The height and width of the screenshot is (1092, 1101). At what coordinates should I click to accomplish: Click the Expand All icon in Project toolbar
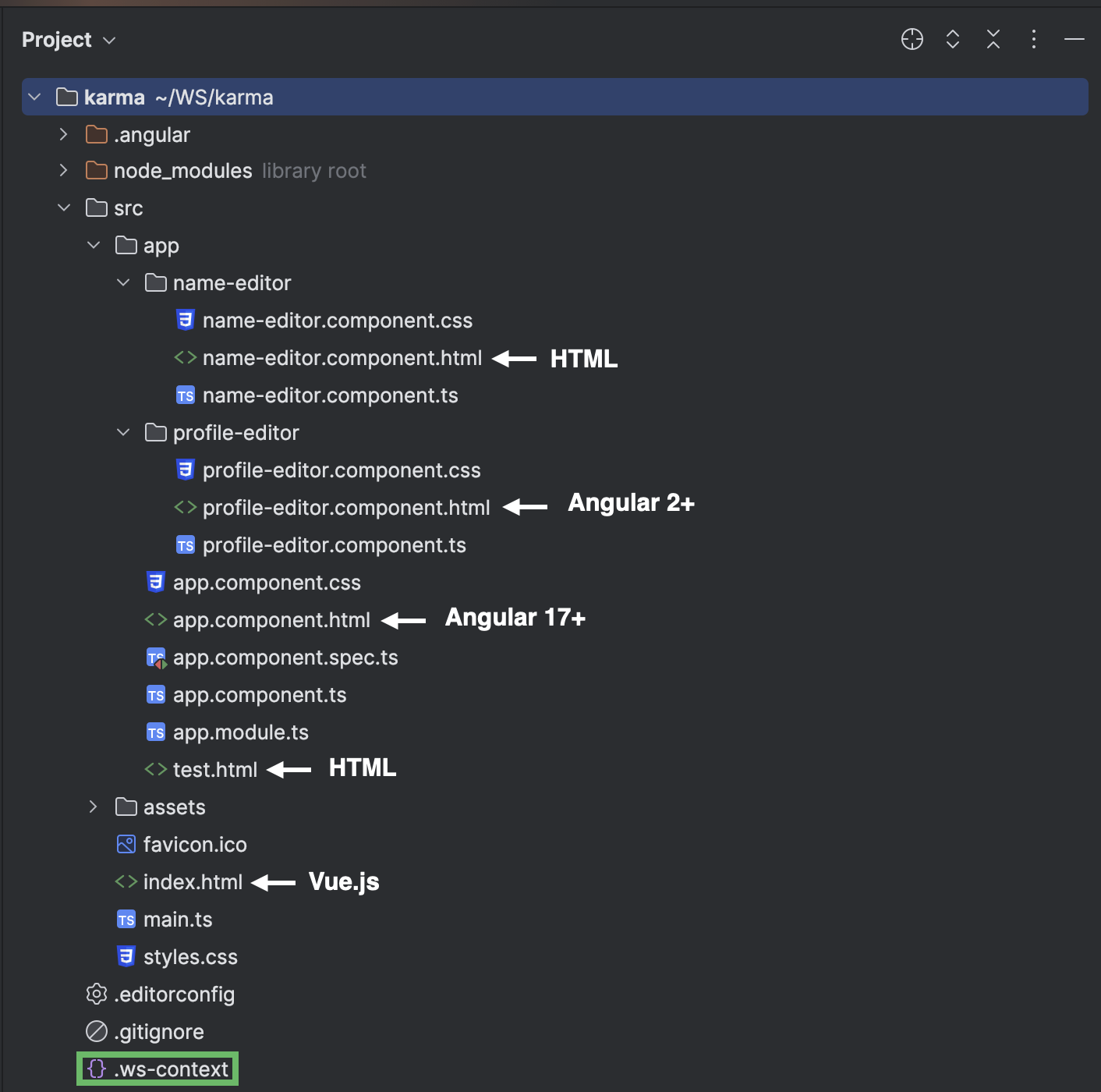952,39
